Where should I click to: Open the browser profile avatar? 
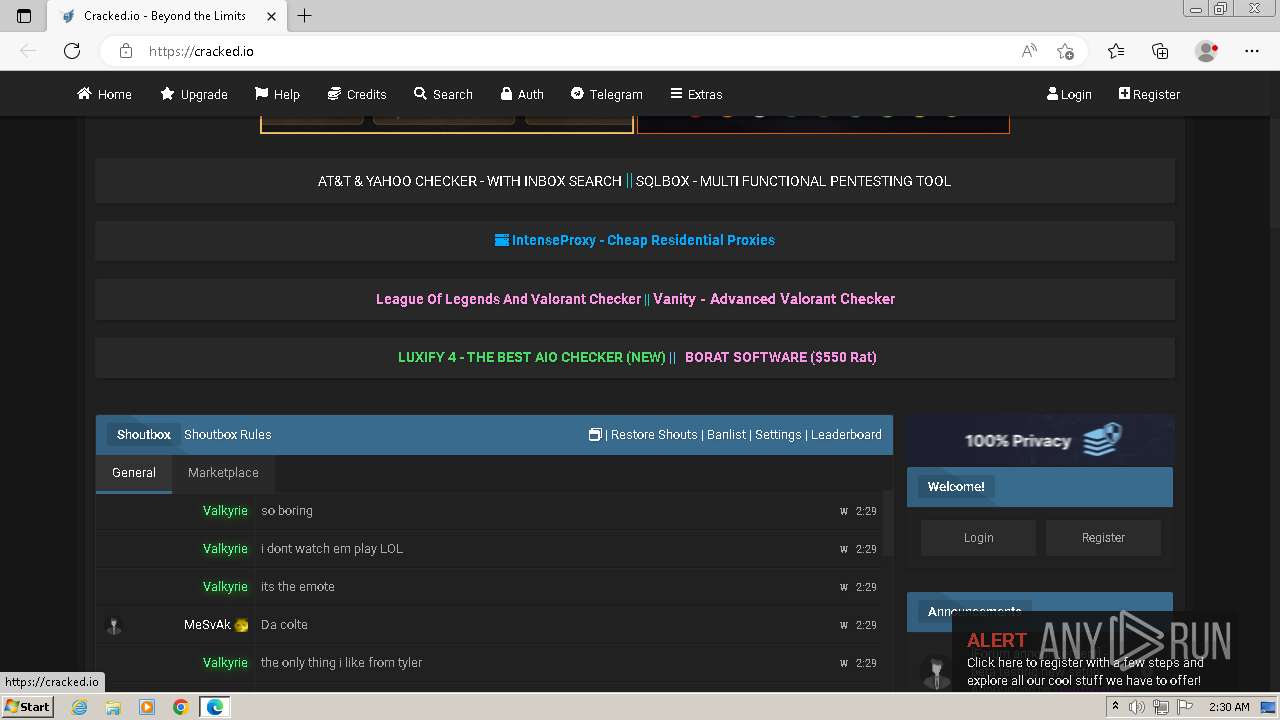(1207, 51)
